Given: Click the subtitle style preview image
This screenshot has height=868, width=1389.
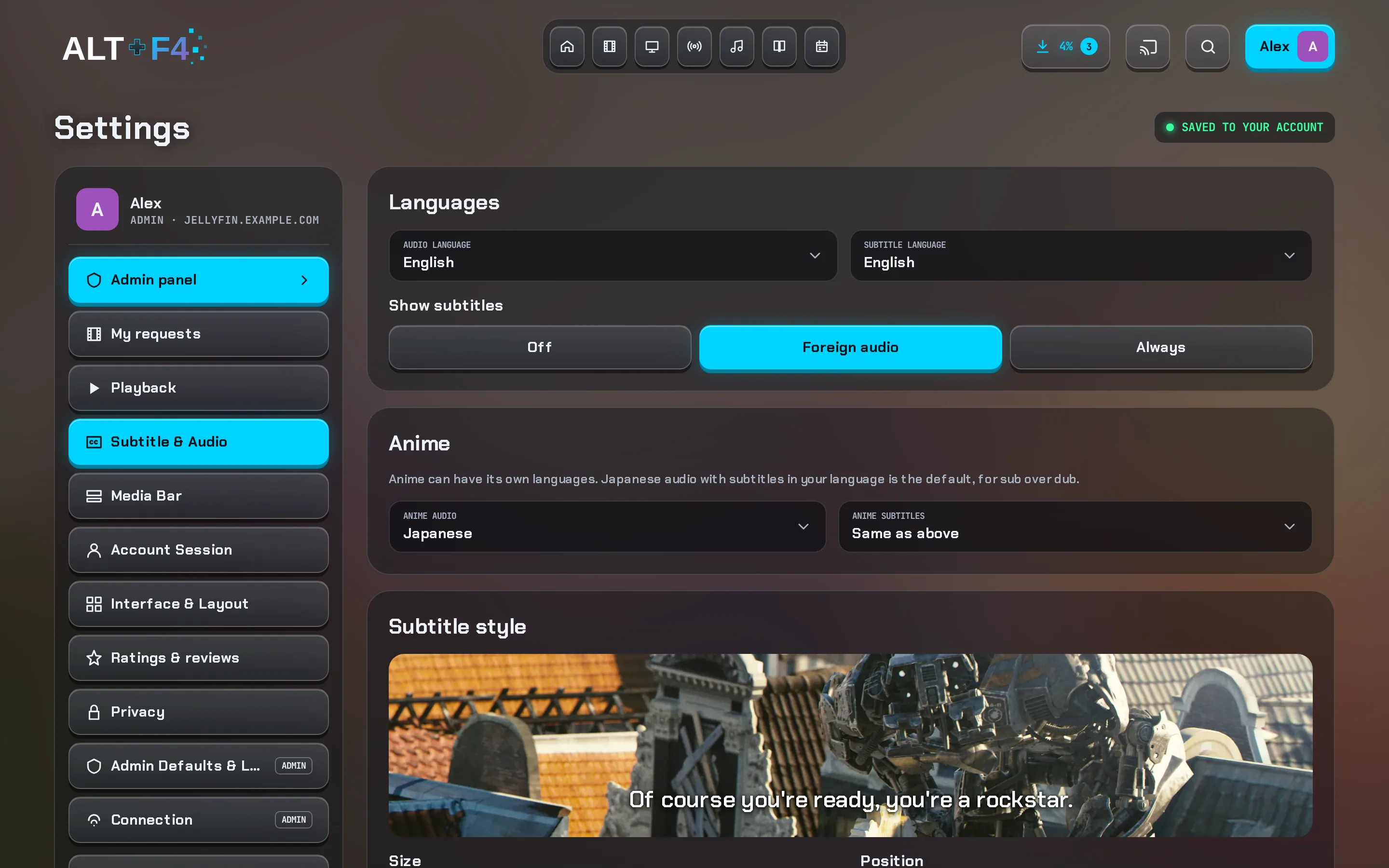Looking at the screenshot, I should pos(850,745).
